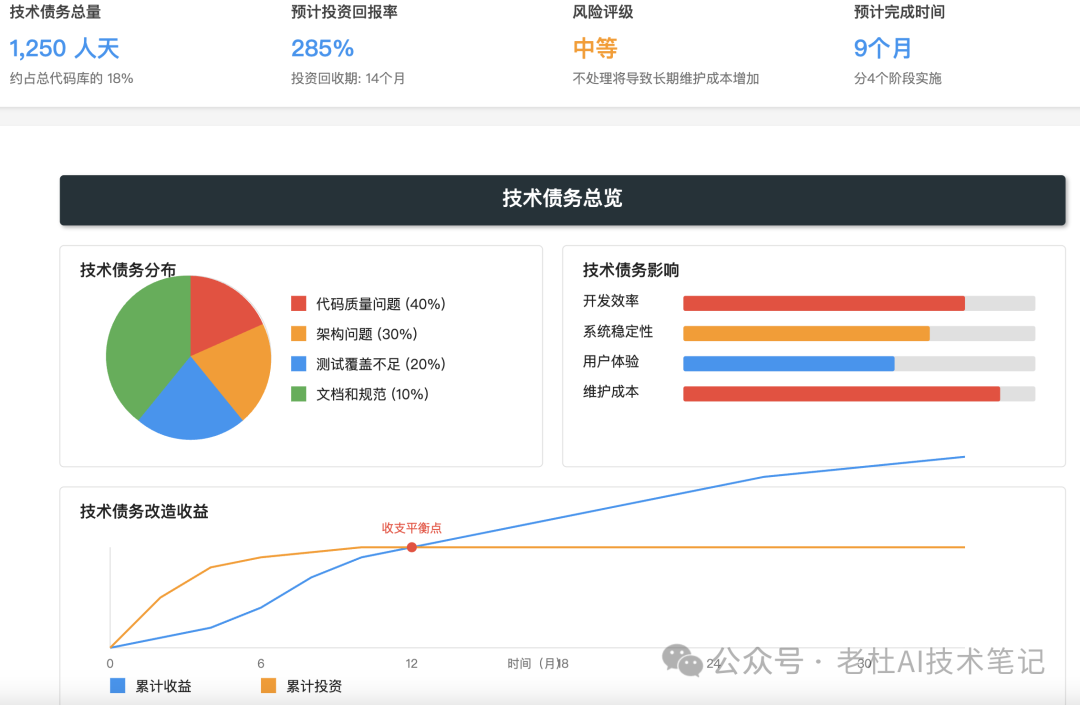The image size is (1080, 705).
Task: Click the 维护成本 progress bar
Action: (x=859, y=394)
